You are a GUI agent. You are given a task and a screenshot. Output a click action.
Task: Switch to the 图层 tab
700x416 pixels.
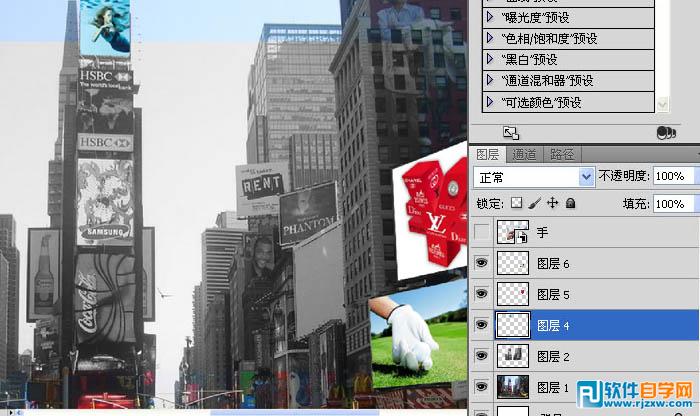point(488,154)
